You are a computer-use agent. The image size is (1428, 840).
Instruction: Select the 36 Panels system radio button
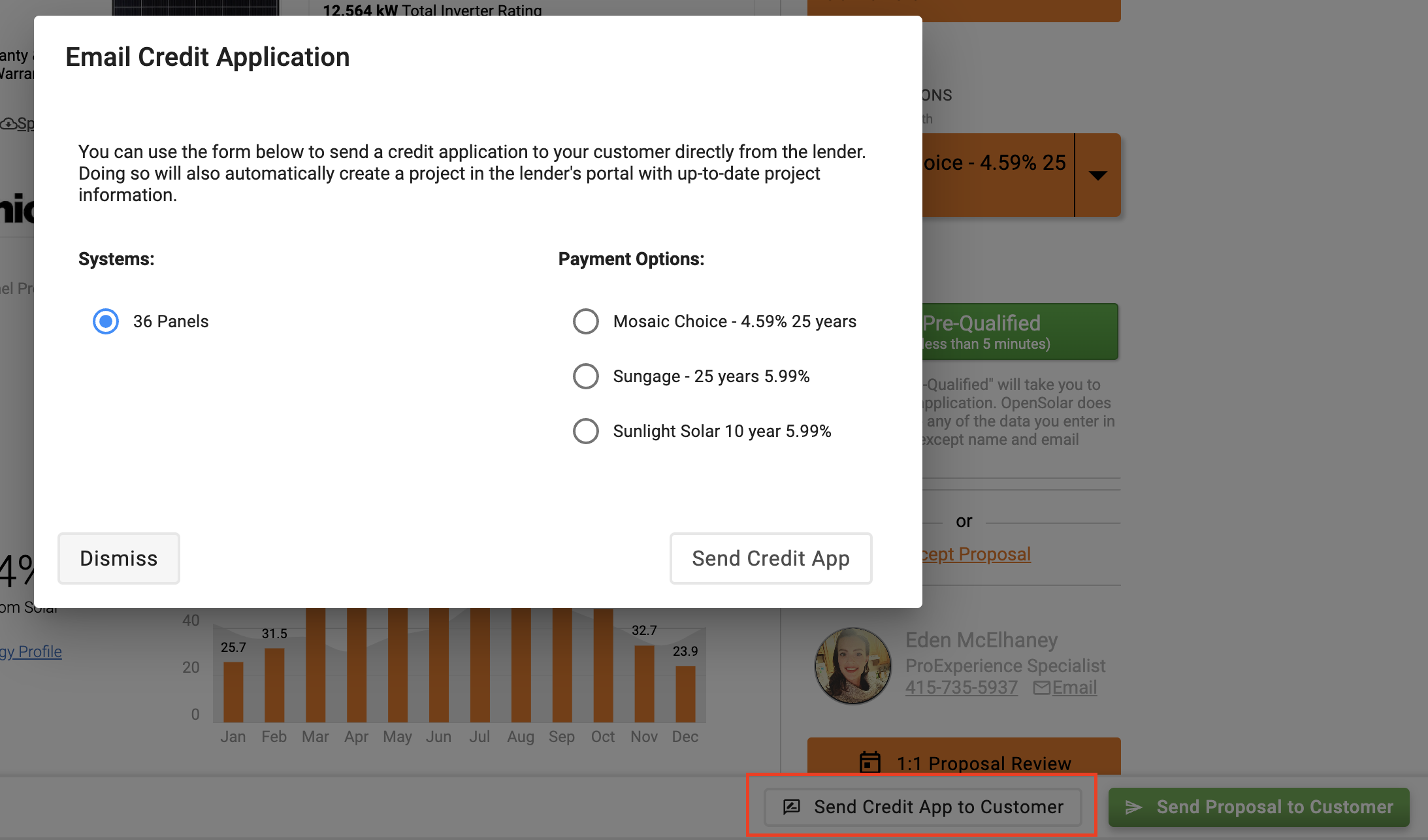(x=106, y=321)
